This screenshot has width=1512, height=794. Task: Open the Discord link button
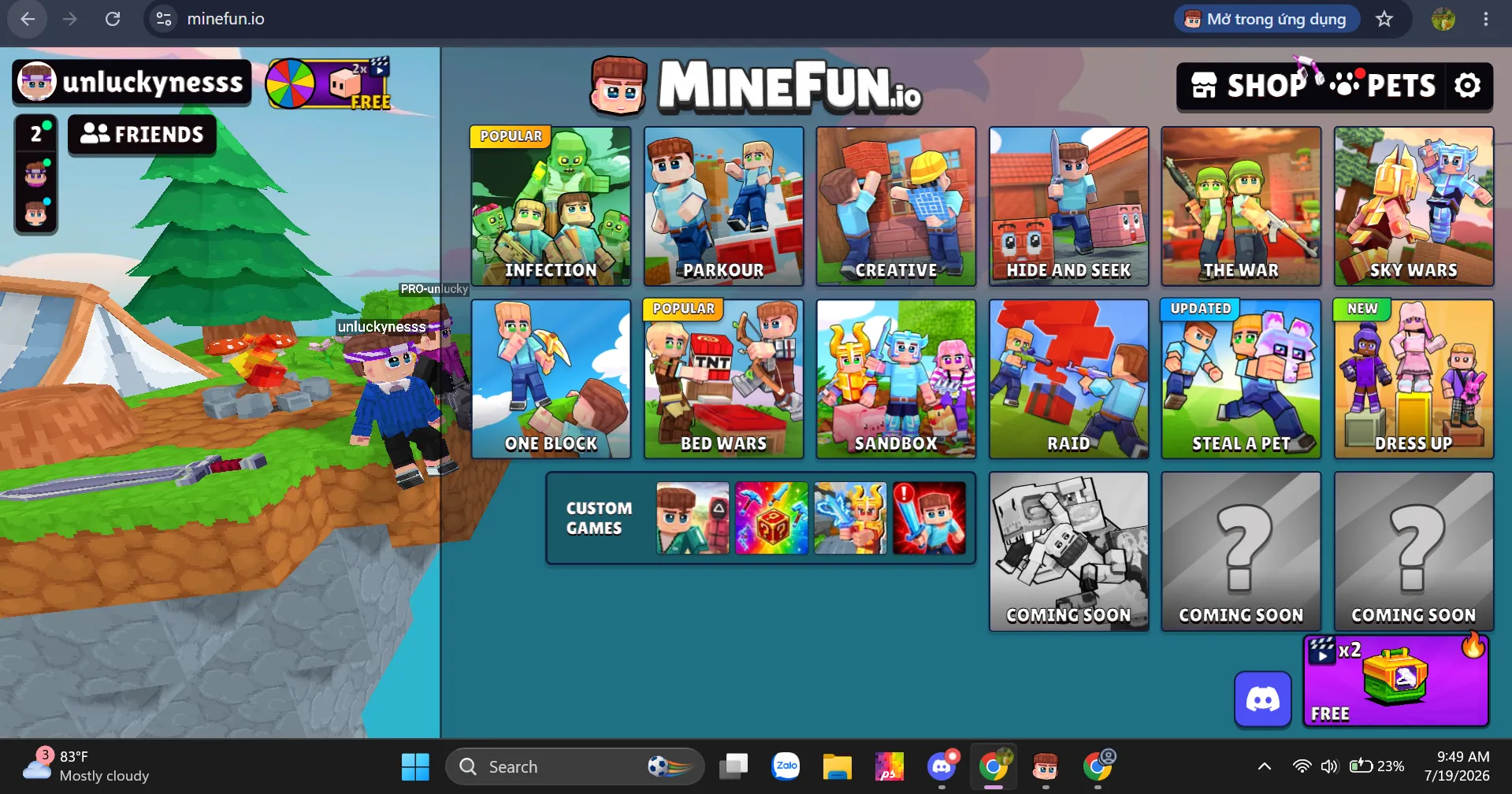click(x=1263, y=699)
